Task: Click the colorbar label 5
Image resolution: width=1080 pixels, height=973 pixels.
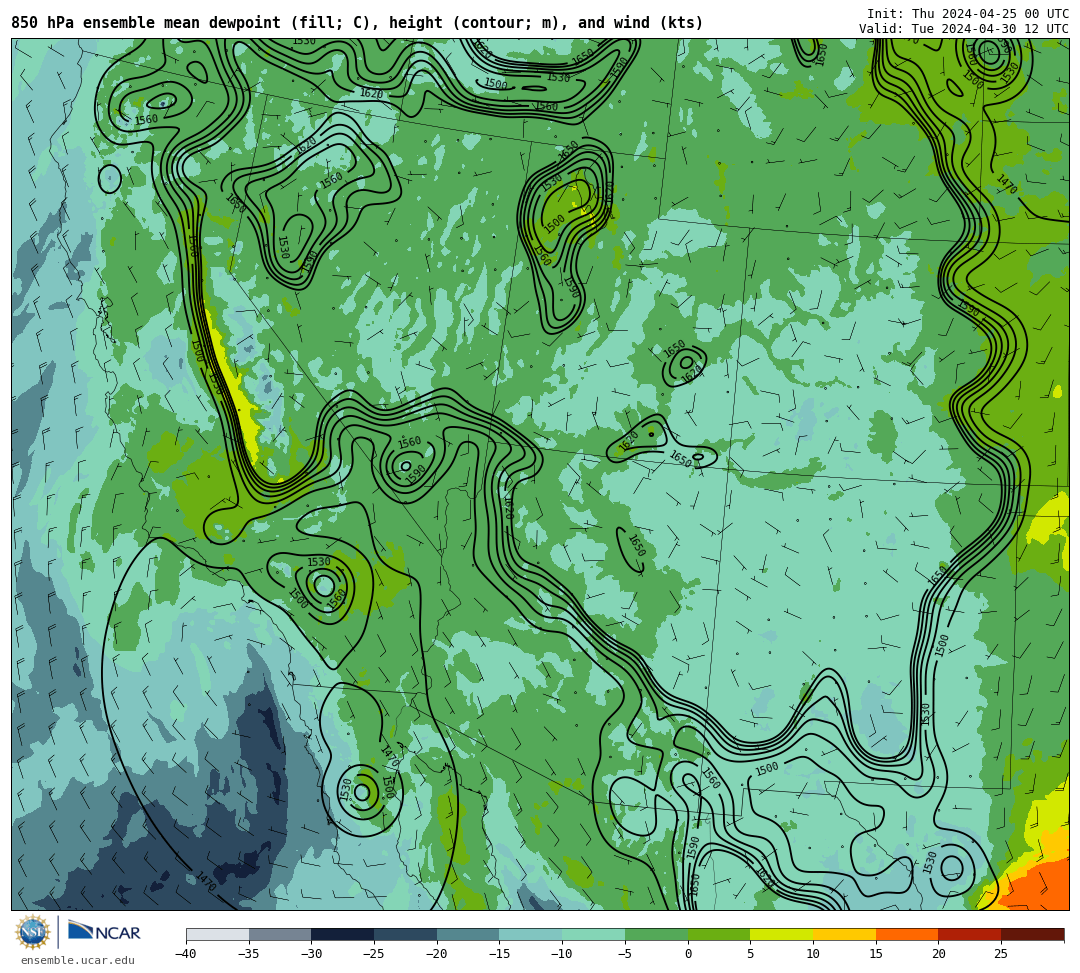Action: tap(751, 954)
